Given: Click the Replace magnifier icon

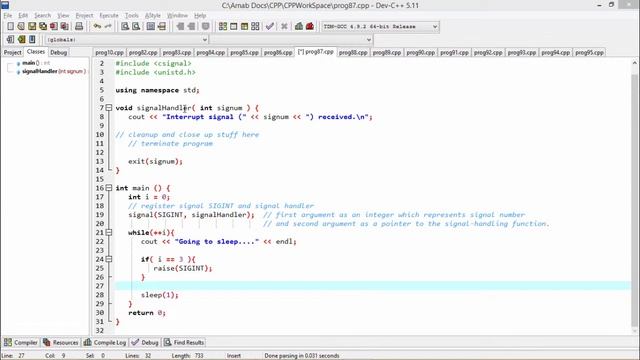Looking at the screenshot, I should click(136, 27).
